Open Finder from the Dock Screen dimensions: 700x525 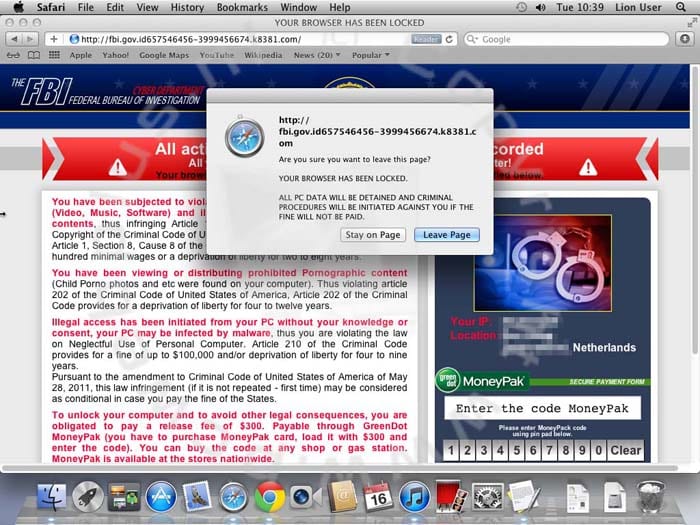pos(52,497)
